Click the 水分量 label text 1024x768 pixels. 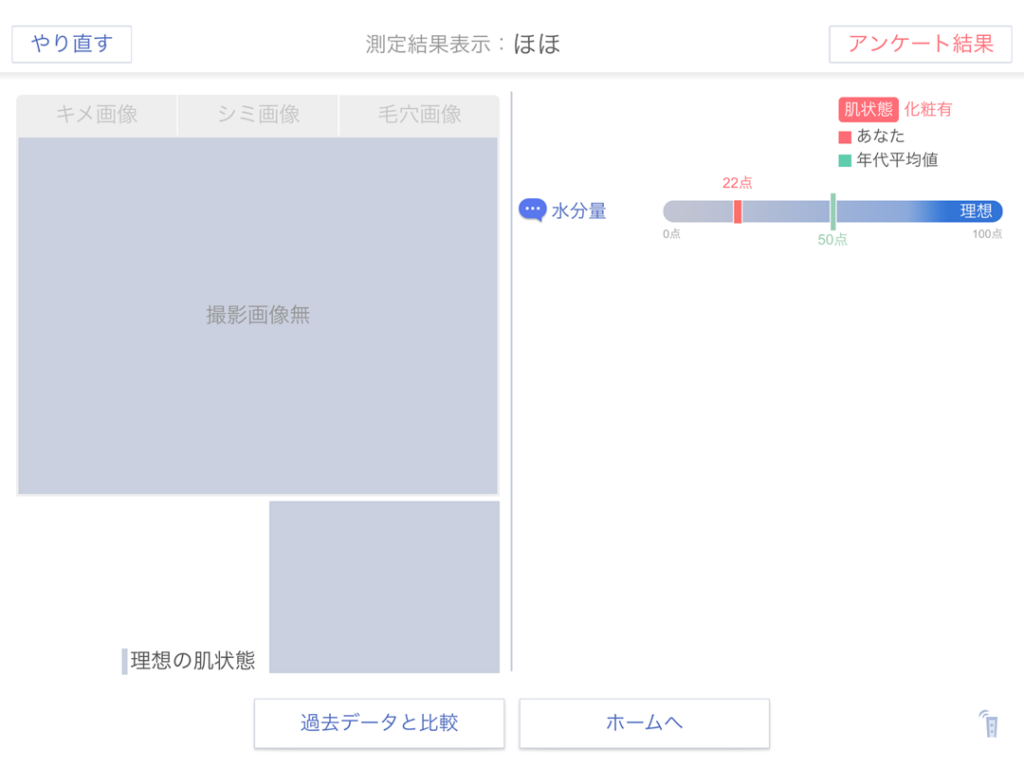point(579,211)
